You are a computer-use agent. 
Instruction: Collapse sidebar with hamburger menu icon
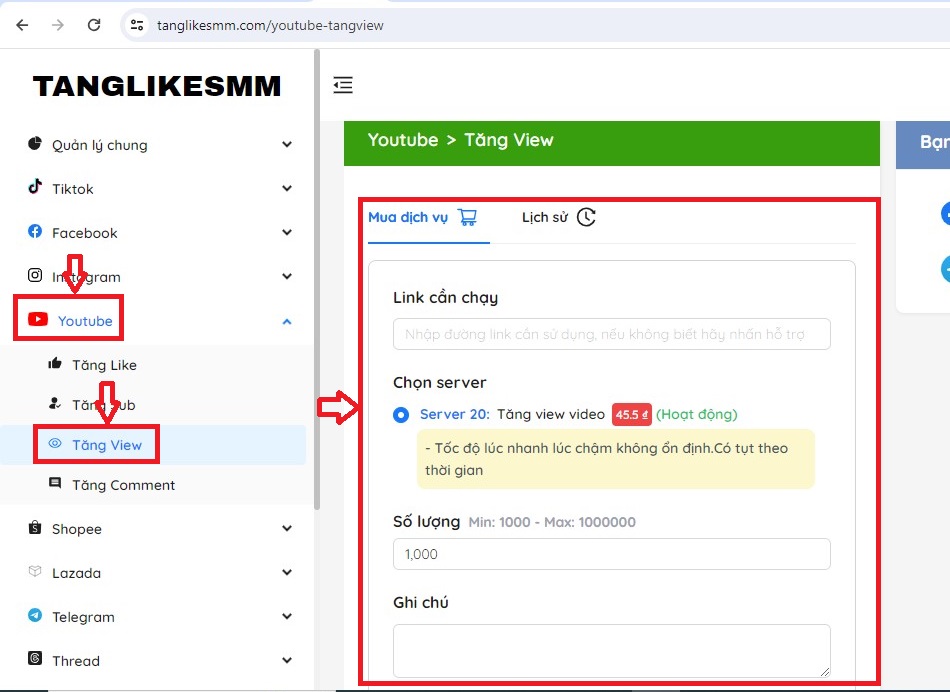point(343,85)
